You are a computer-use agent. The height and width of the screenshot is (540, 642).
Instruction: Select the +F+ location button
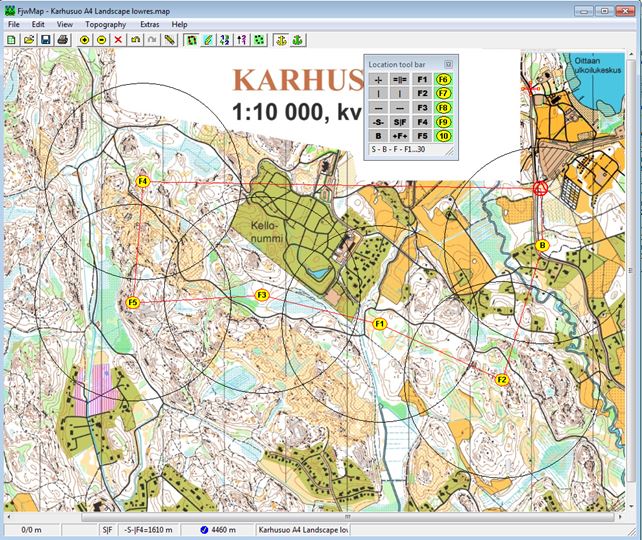[400, 136]
